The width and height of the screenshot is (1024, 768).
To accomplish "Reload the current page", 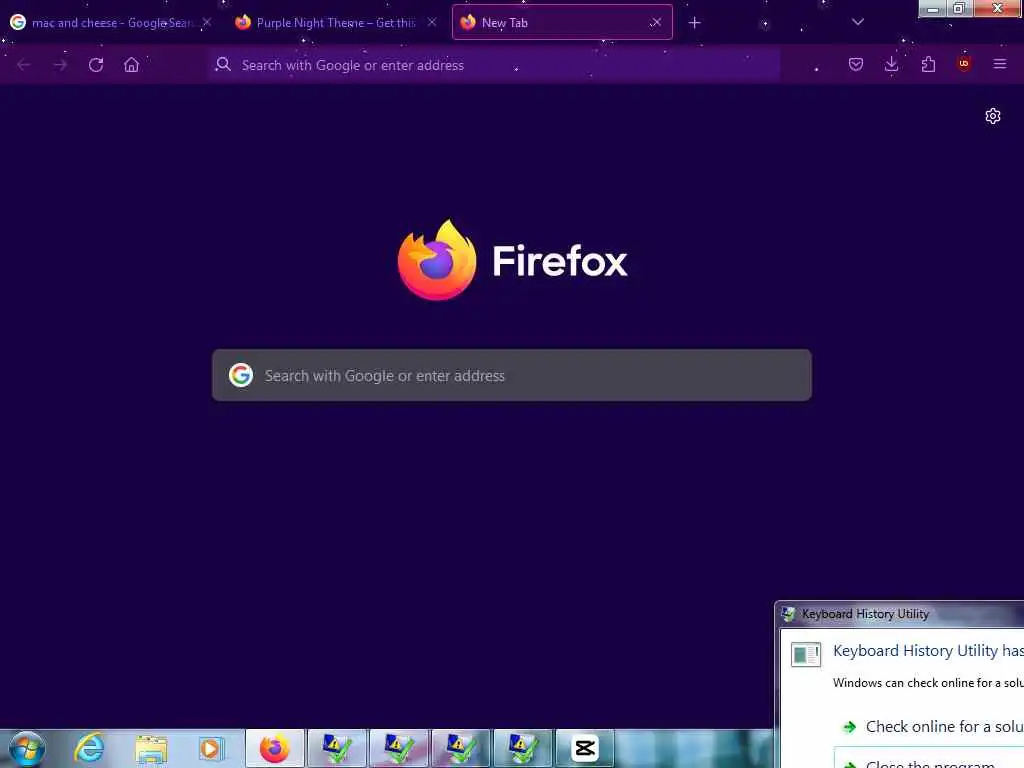I will coord(96,65).
